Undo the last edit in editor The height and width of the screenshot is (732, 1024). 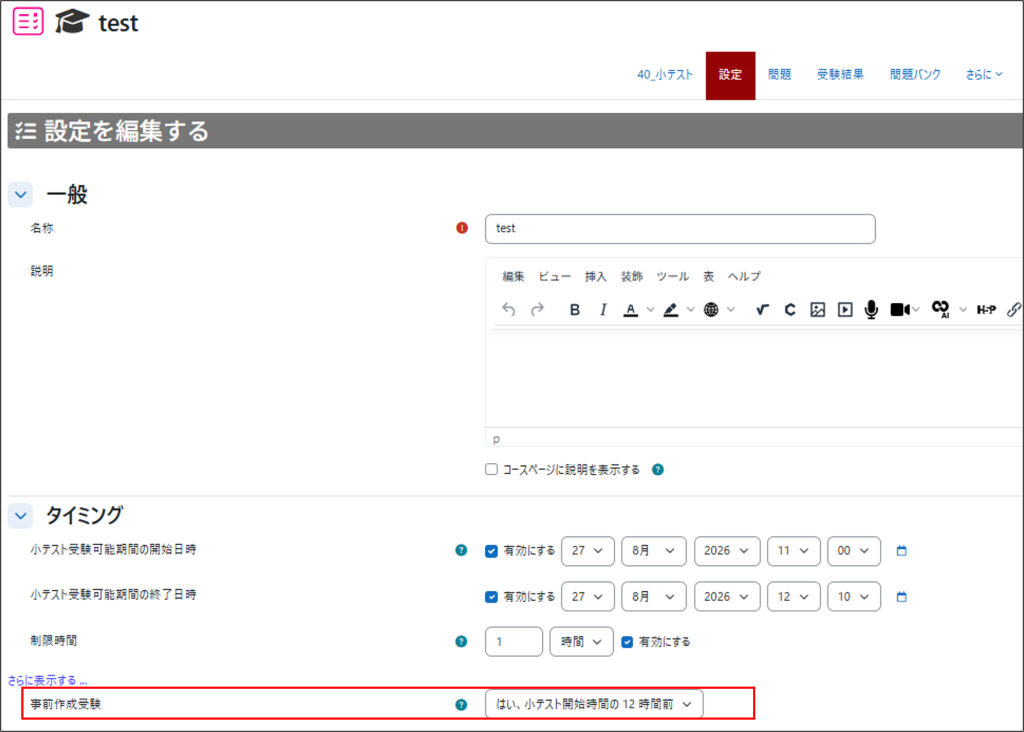point(509,310)
